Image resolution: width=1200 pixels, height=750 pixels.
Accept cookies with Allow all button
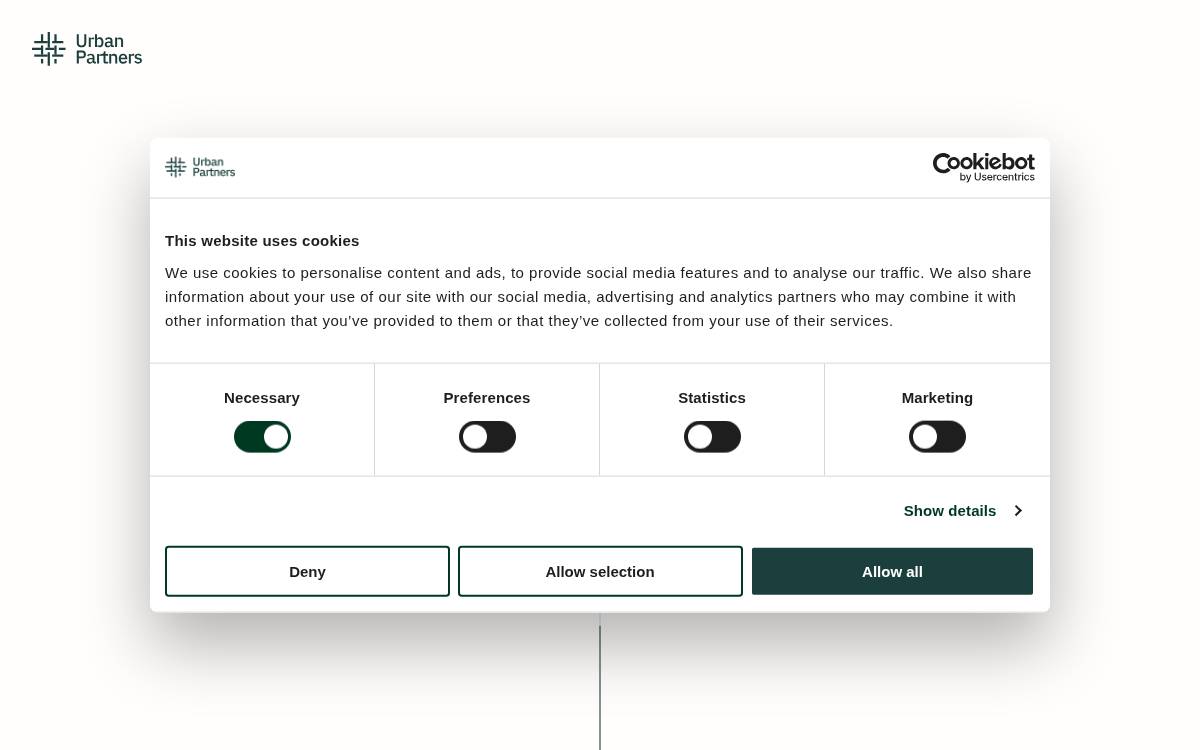tap(892, 571)
